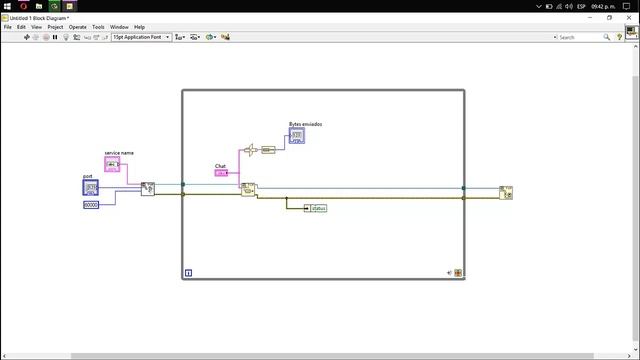The width and height of the screenshot is (640, 360).
Task: Open the View menu
Action: (37, 27)
